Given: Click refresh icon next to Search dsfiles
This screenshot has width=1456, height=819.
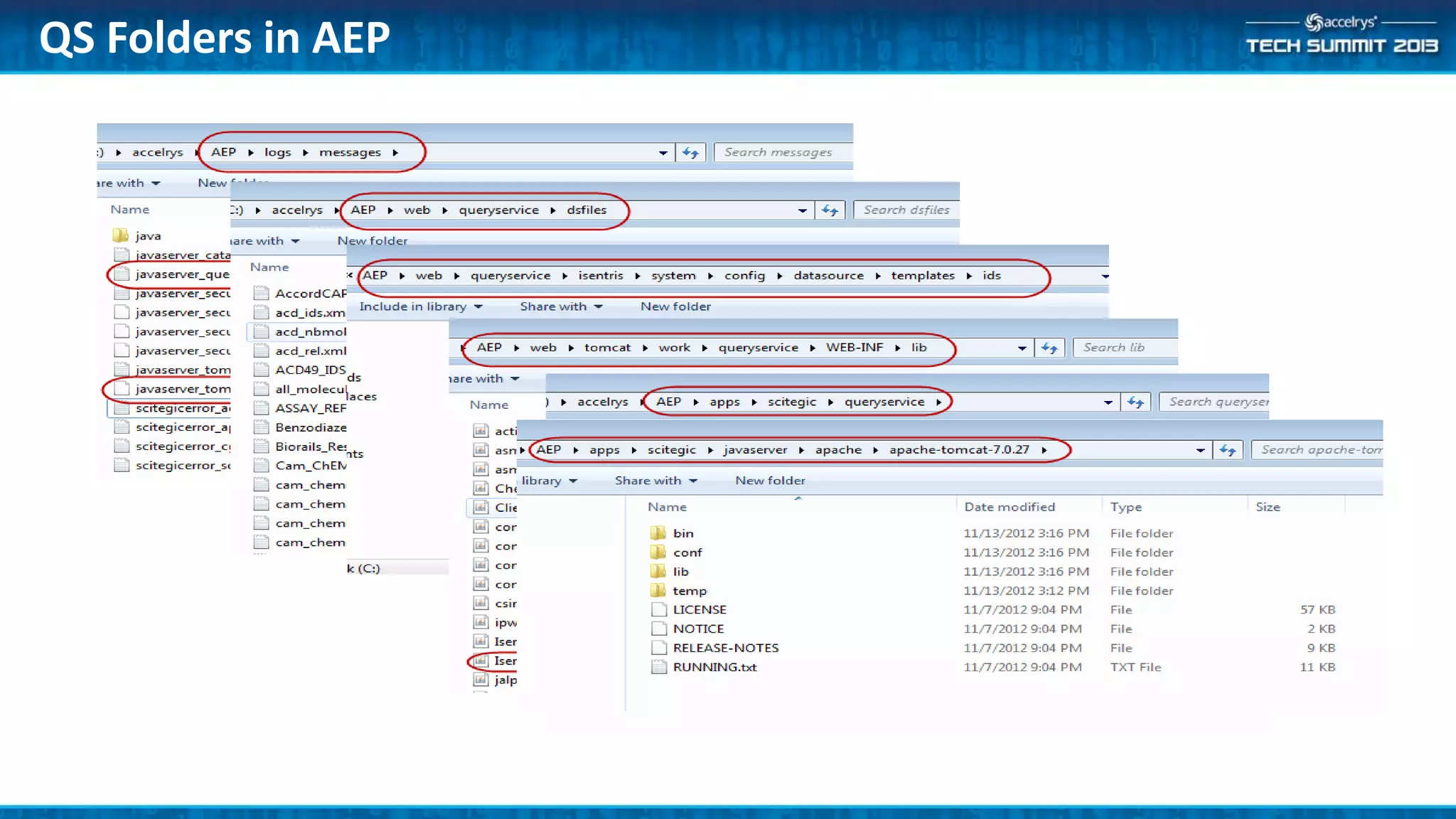Looking at the screenshot, I should pos(830,210).
